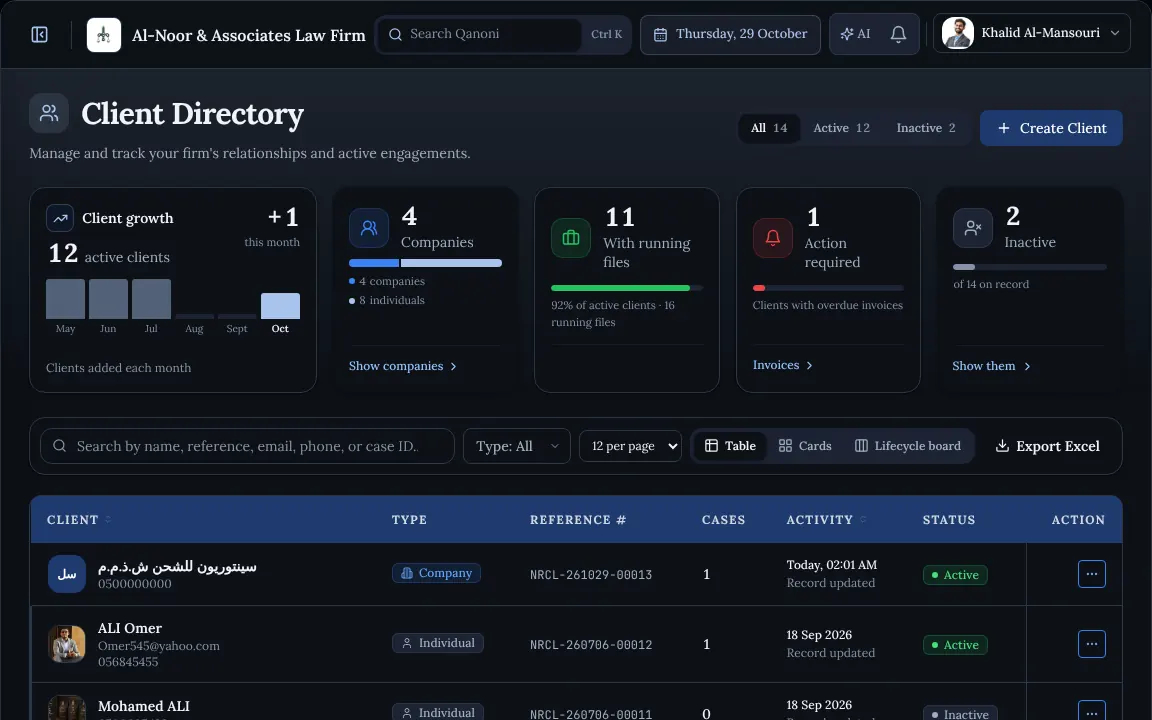The height and width of the screenshot is (720, 1152).
Task: Click the Table view grid icon
Action: 711,446
